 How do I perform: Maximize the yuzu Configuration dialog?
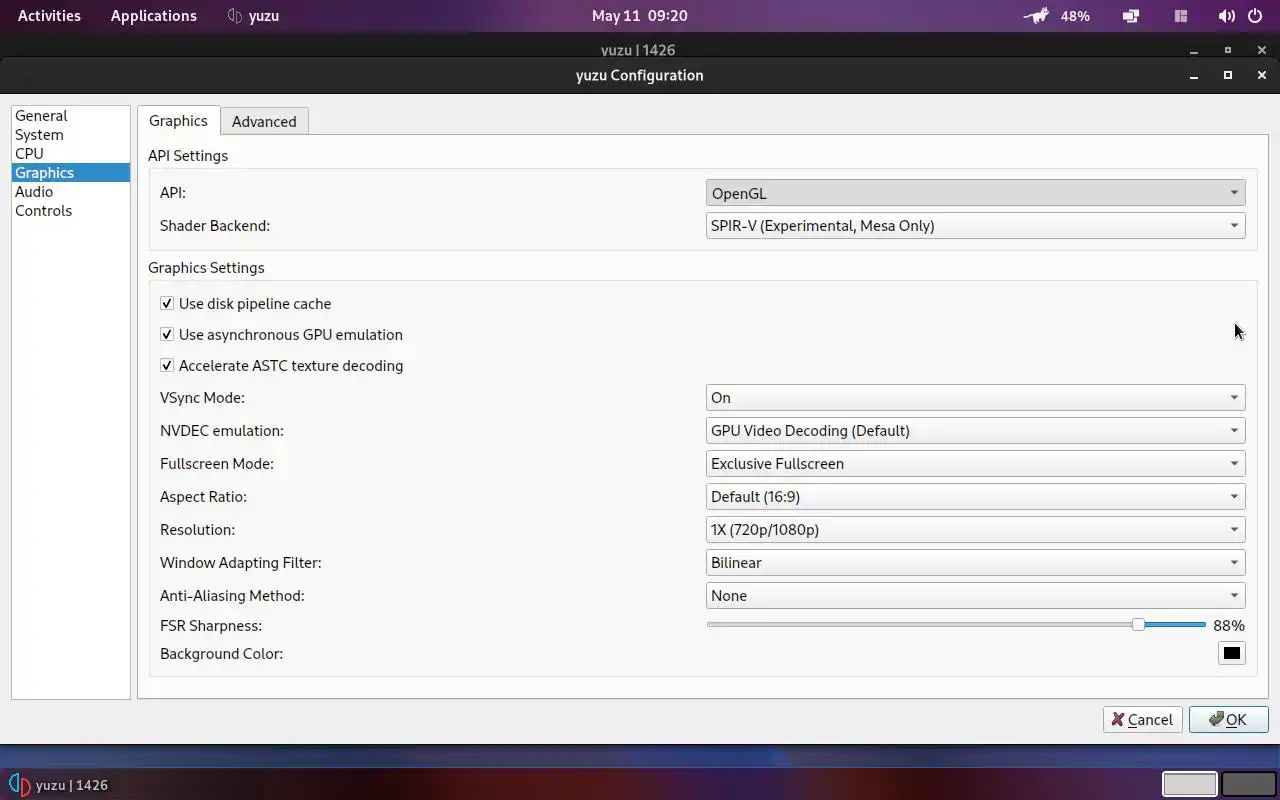point(1228,76)
